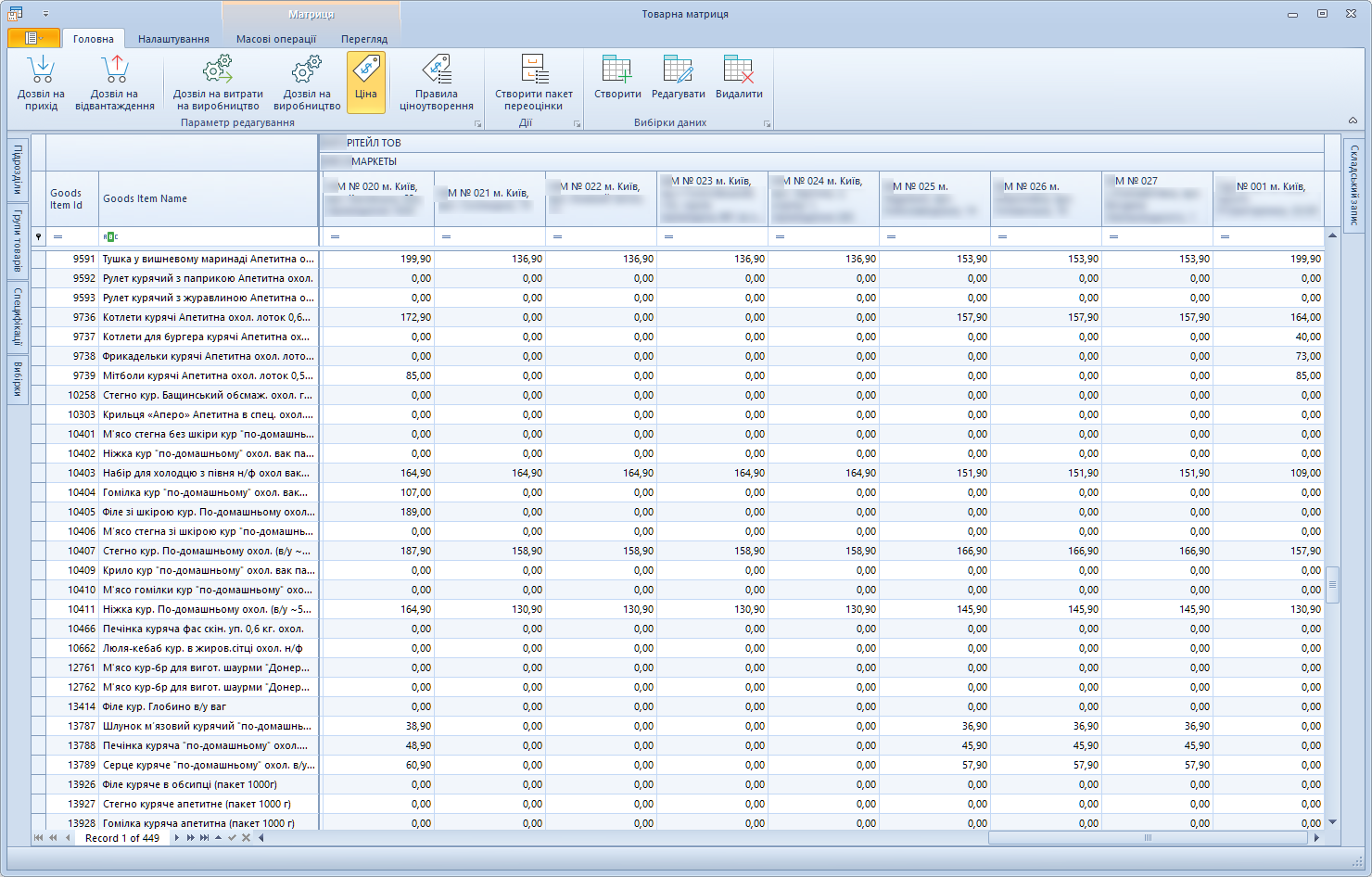Click the Goods Item Id column header
Image resolution: width=1372 pixels, height=877 pixels.
pyautogui.click(x=72, y=199)
